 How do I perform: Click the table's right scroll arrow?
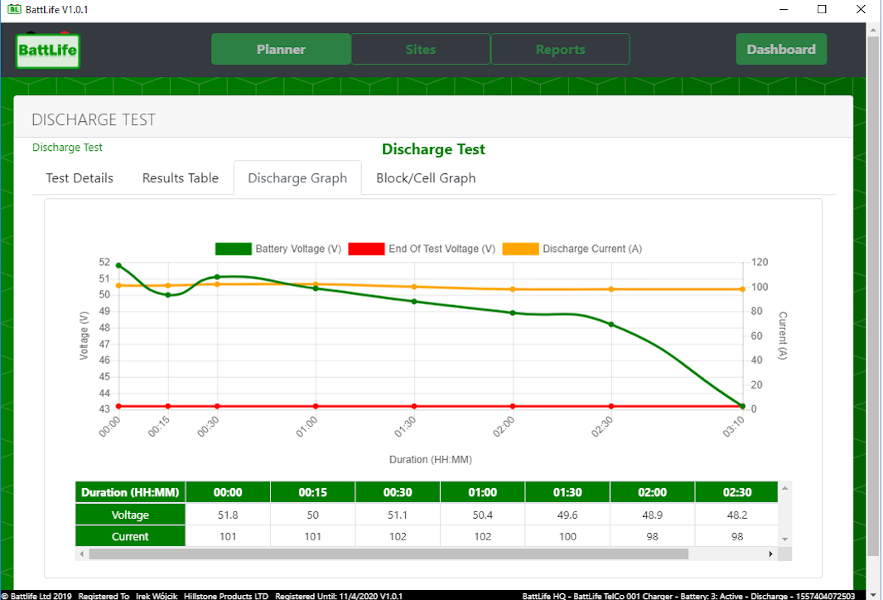coord(770,554)
